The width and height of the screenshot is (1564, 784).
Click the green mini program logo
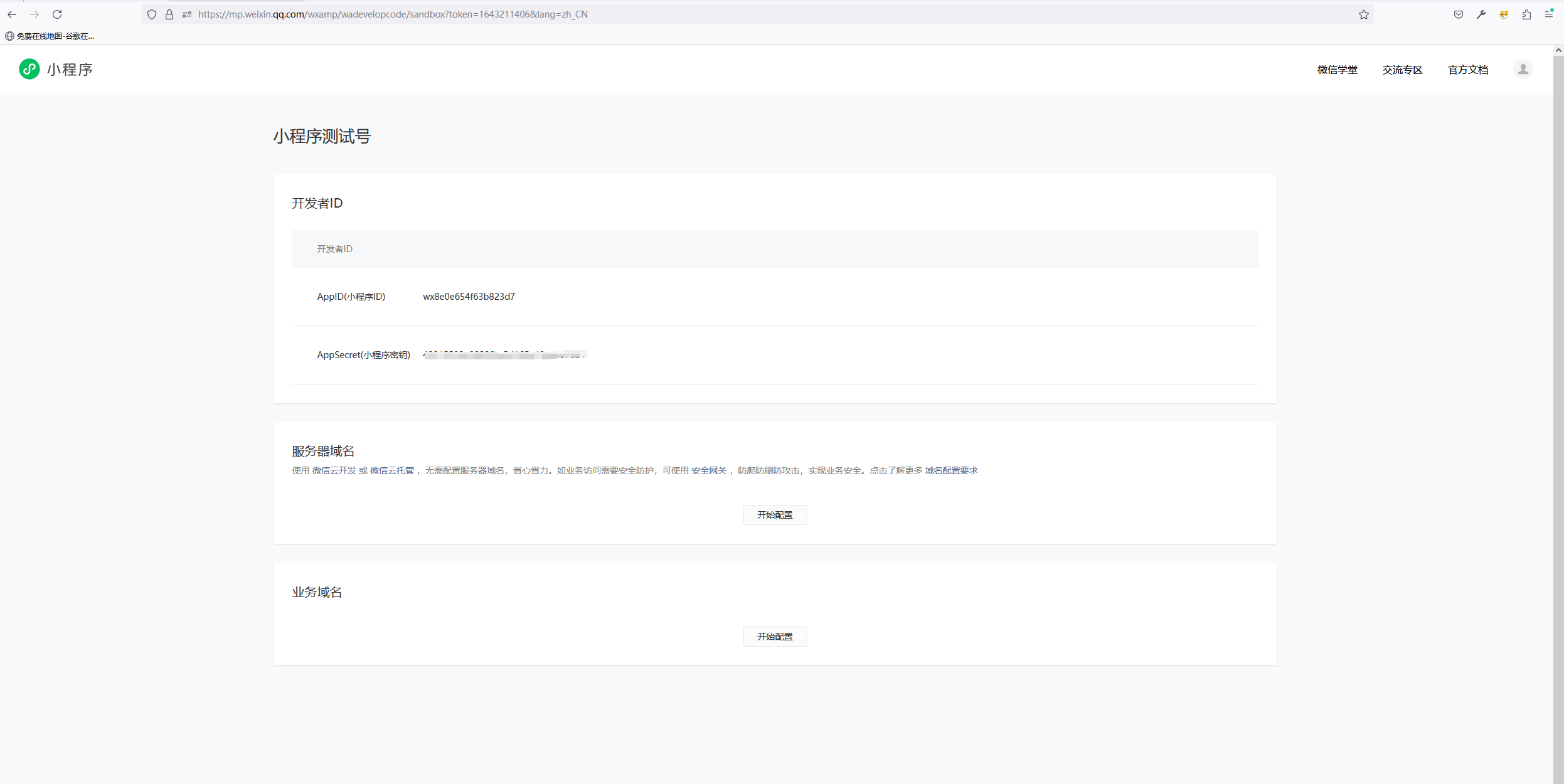(x=29, y=69)
